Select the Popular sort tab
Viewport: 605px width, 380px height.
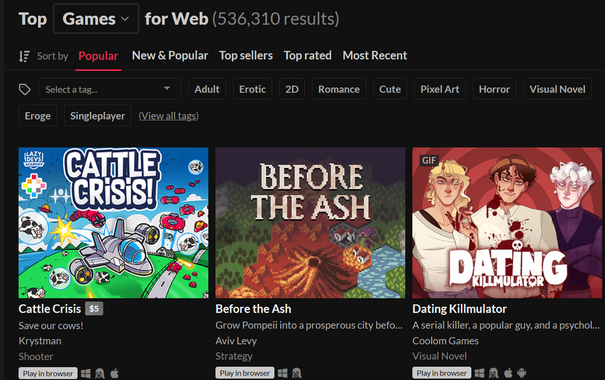[x=98, y=56]
